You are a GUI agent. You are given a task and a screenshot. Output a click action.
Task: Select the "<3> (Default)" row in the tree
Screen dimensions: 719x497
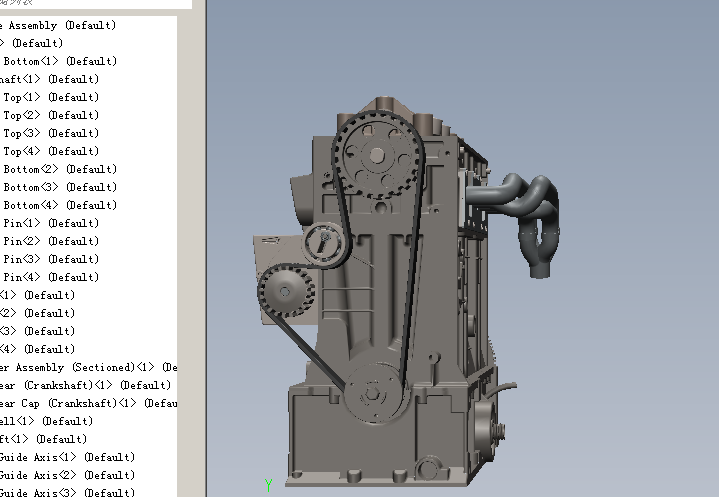(37, 331)
